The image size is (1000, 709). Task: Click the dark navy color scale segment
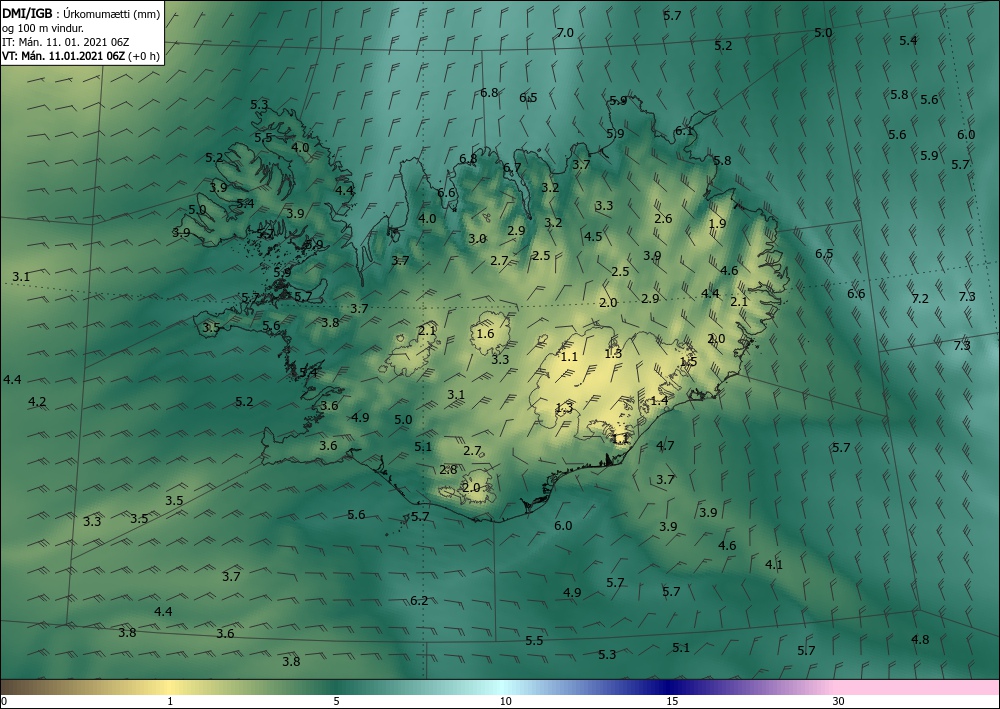(x=666, y=687)
